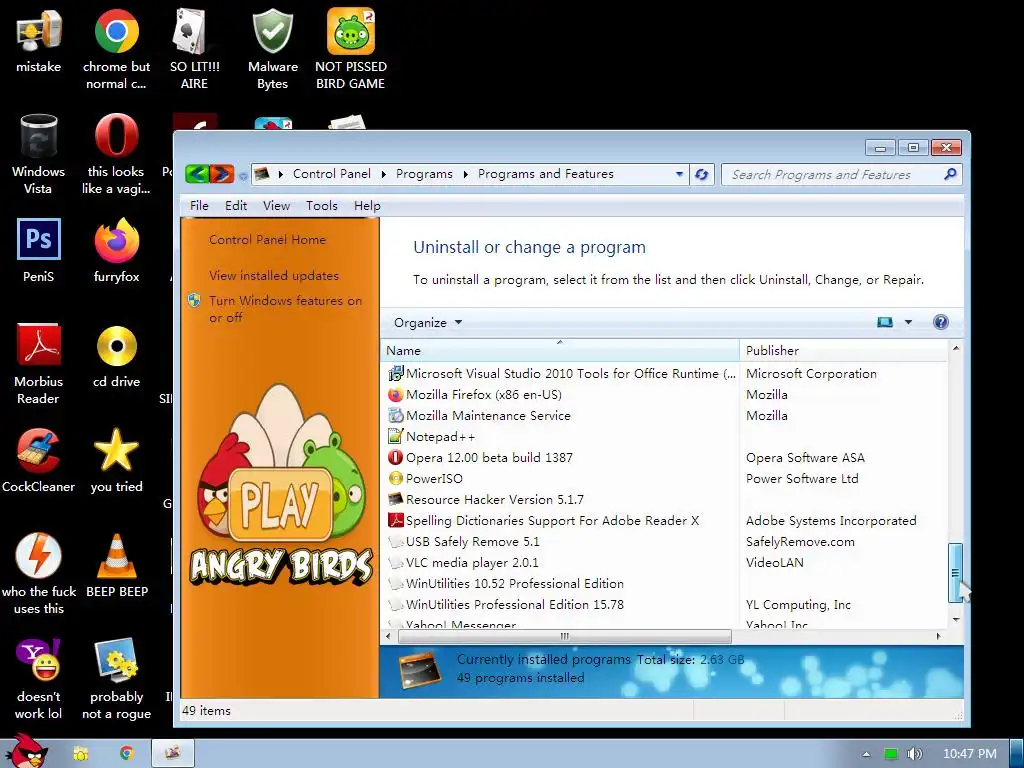Screen dimensions: 1024x768
Task: Click View installed updates link
Action: coord(274,276)
